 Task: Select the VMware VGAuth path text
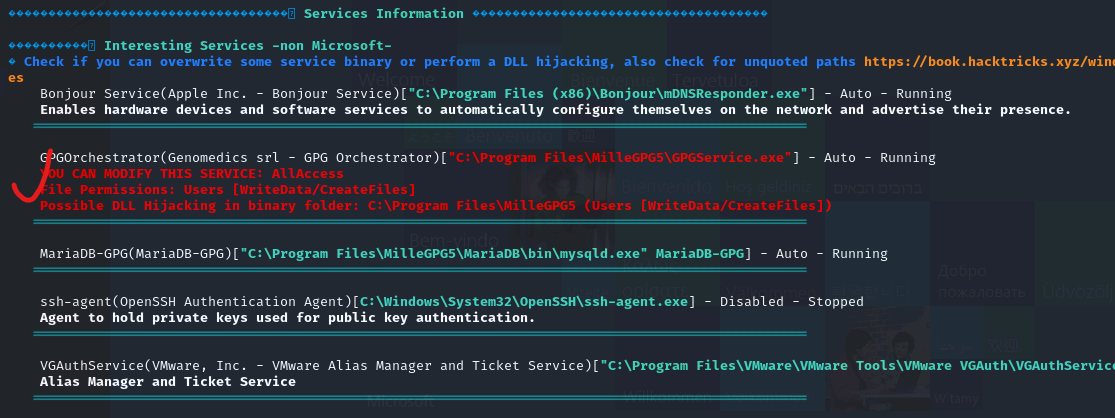click(x=858, y=365)
